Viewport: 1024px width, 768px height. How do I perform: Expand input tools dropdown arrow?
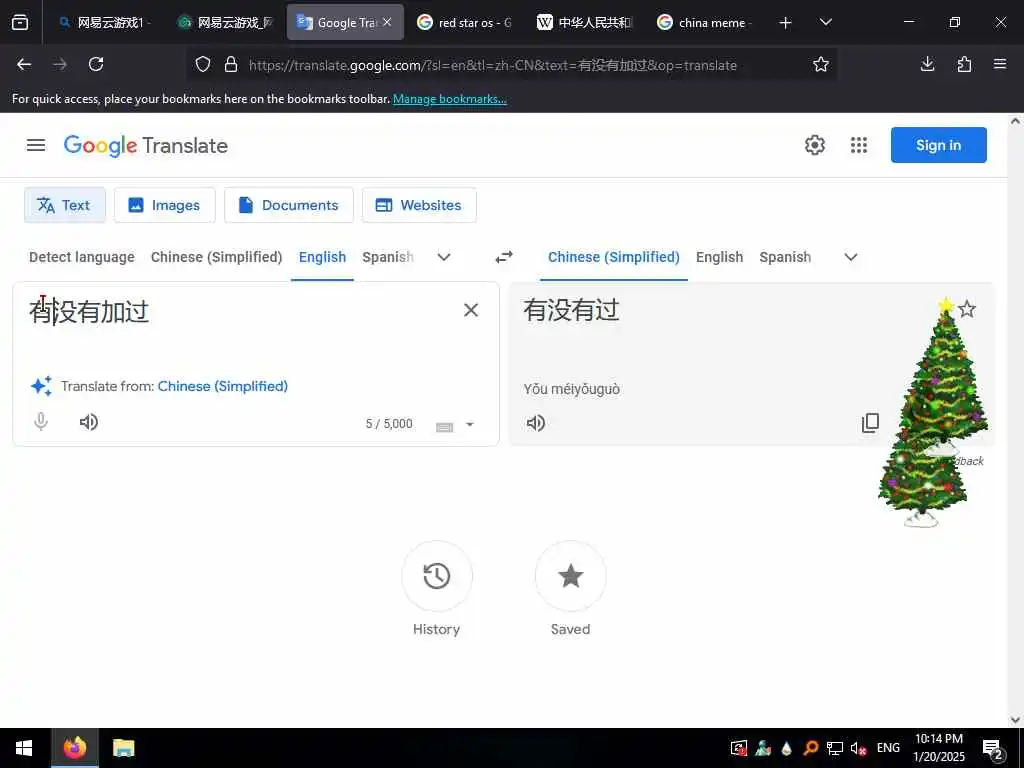pyautogui.click(x=470, y=424)
